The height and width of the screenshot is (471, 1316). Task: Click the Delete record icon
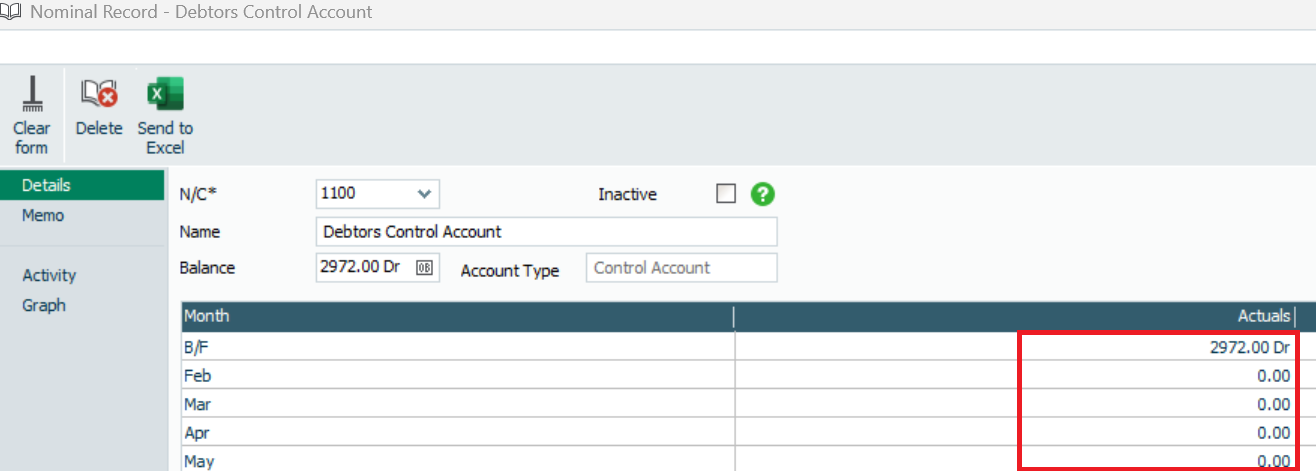(99, 96)
